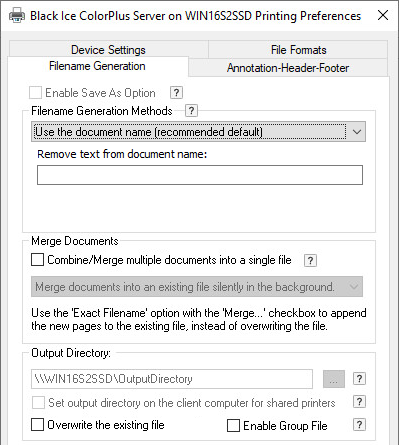Image resolution: width=399 pixels, height=445 pixels.
Task: Click the Output Directory path field
Action: (172, 379)
